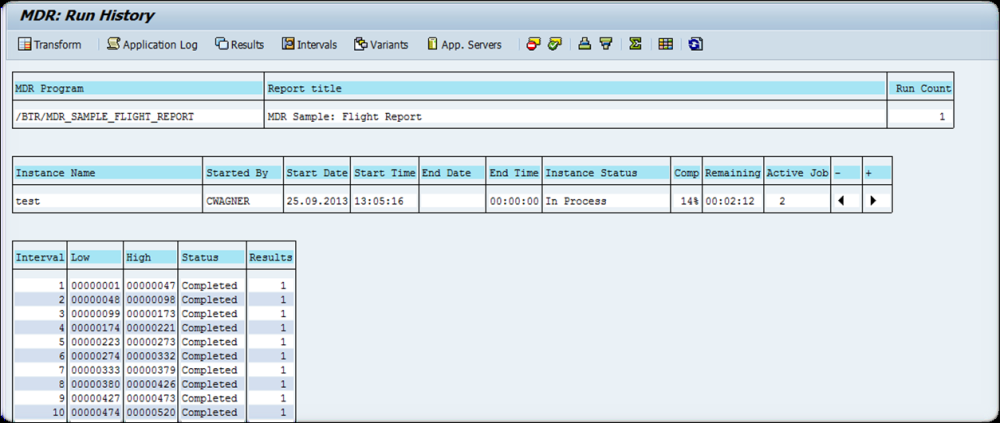
Task: Click the End Time column header
Action: (513, 173)
